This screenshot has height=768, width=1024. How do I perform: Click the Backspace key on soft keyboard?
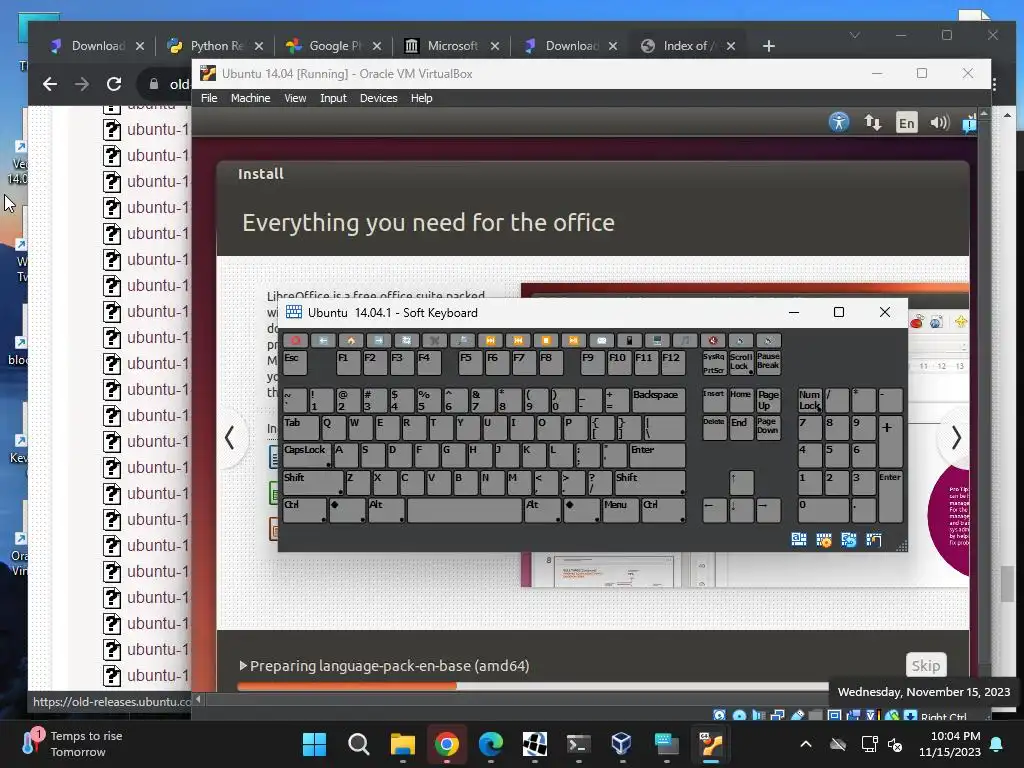(x=658, y=400)
